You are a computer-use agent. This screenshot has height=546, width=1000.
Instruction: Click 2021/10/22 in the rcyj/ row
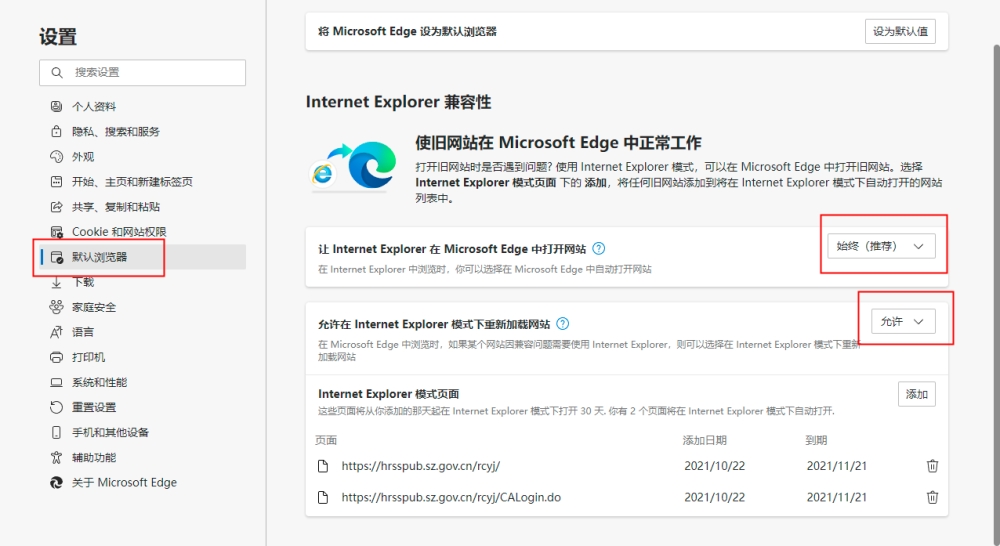pos(714,466)
